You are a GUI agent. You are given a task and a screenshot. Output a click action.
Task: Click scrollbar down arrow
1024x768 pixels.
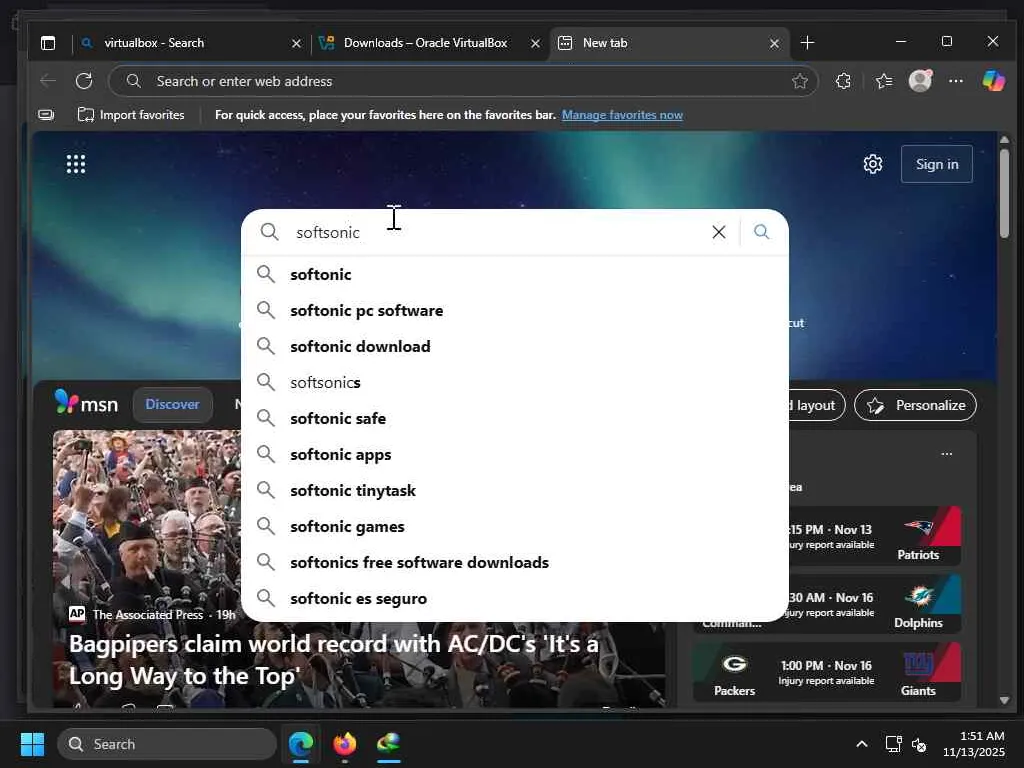pos(1004,700)
